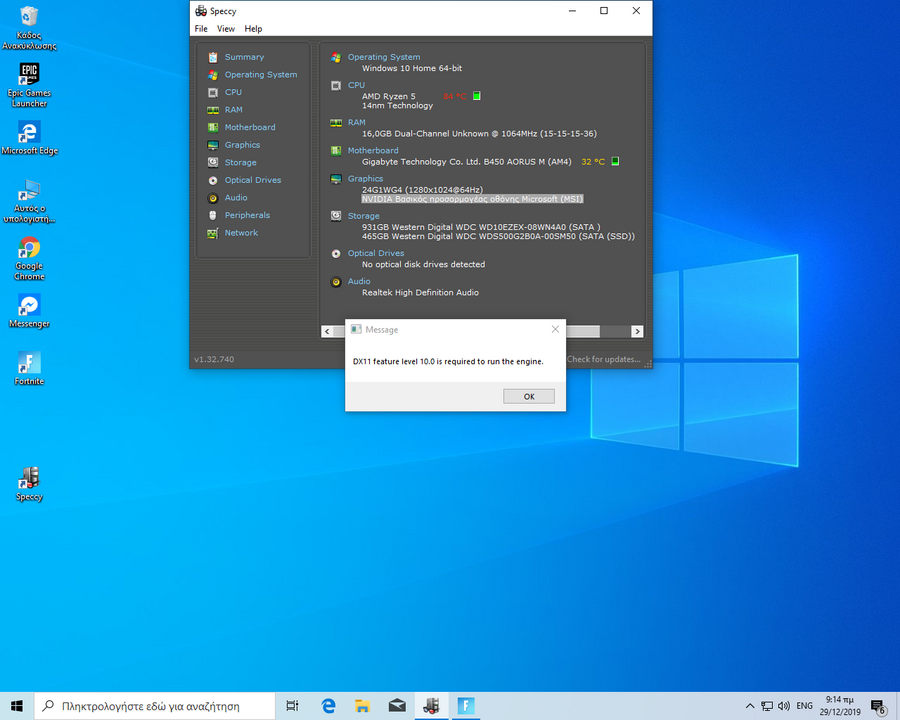Viewport: 900px width, 720px height.
Task: Select the highlighted NVIDIA graphics adapter text
Action: tap(472, 199)
